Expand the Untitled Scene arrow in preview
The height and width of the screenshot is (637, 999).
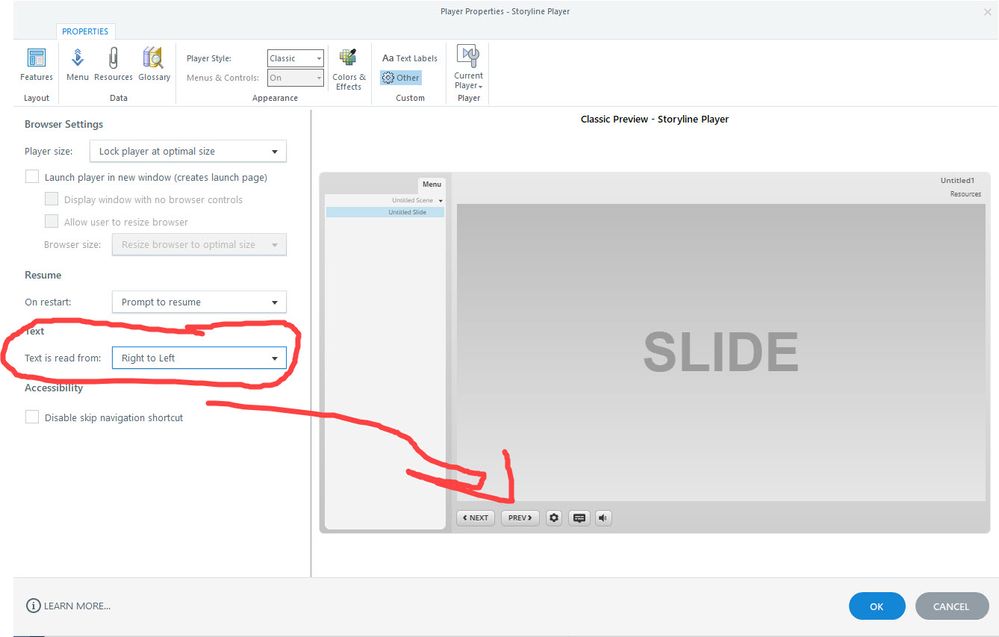click(440, 201)
